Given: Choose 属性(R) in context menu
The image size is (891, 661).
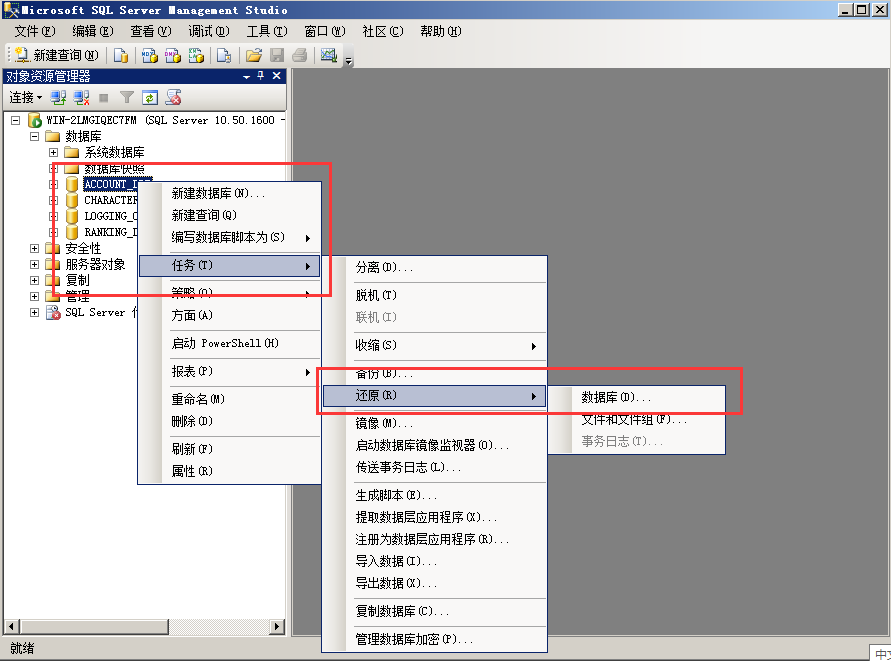Looking at the screenshot, I should (x=230, y=471).
